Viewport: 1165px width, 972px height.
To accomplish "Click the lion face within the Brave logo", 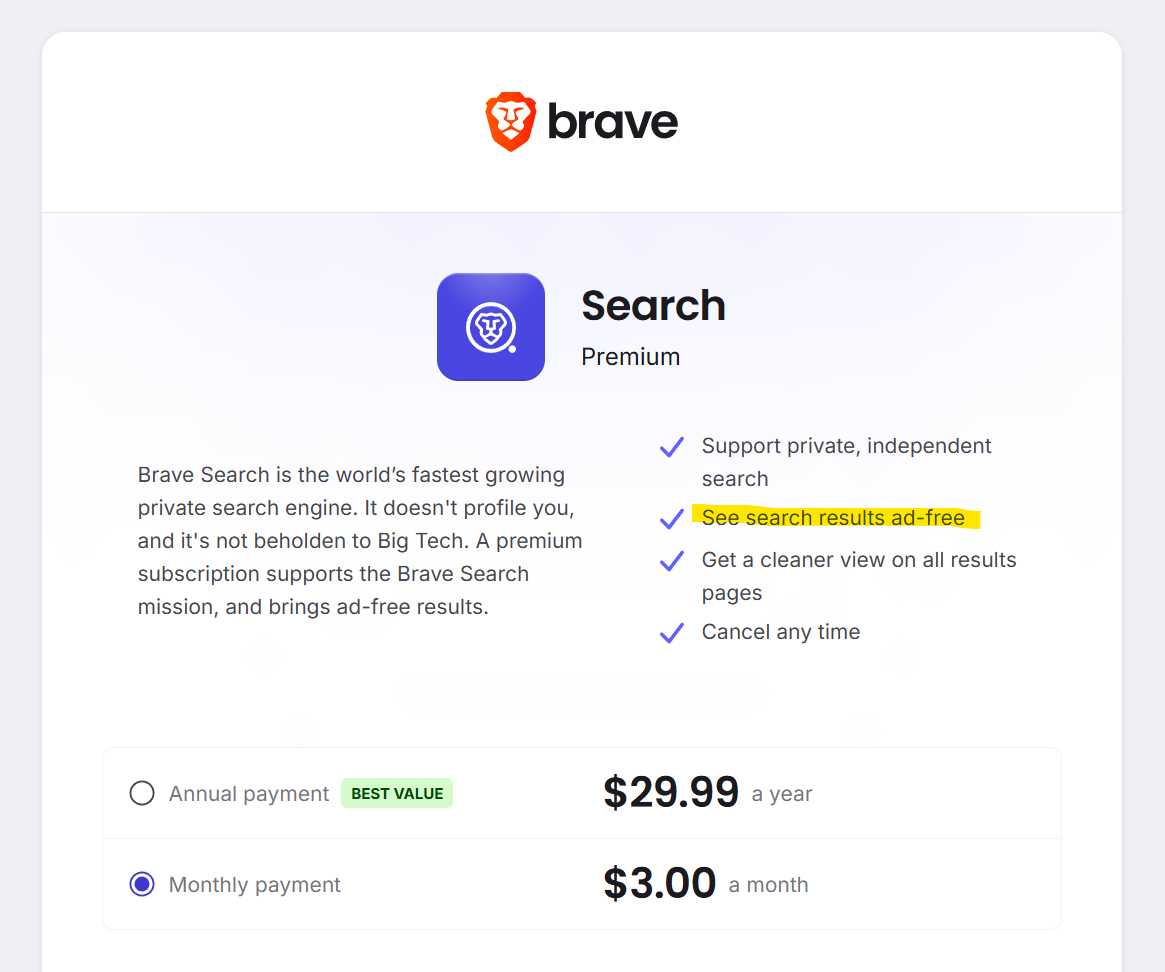I will [x=510, y=122].
